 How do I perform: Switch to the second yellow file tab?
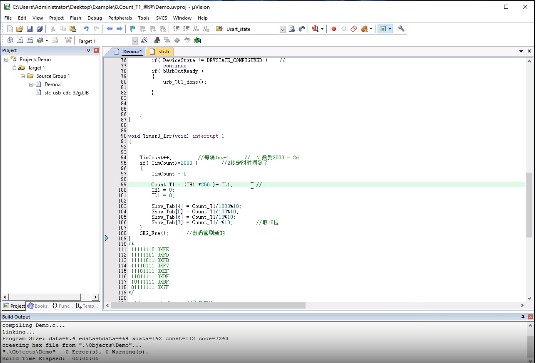(160, 52)
